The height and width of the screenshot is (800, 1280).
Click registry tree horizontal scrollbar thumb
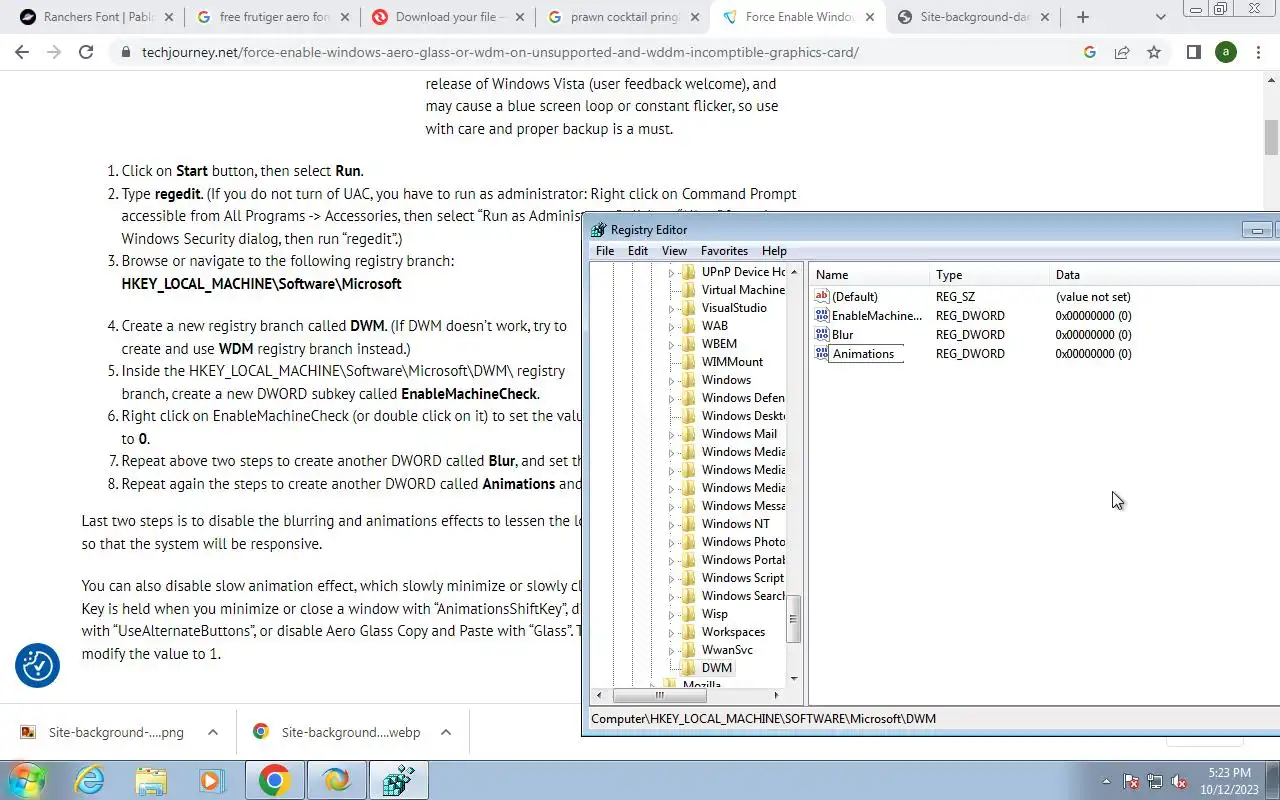point(660,695)
